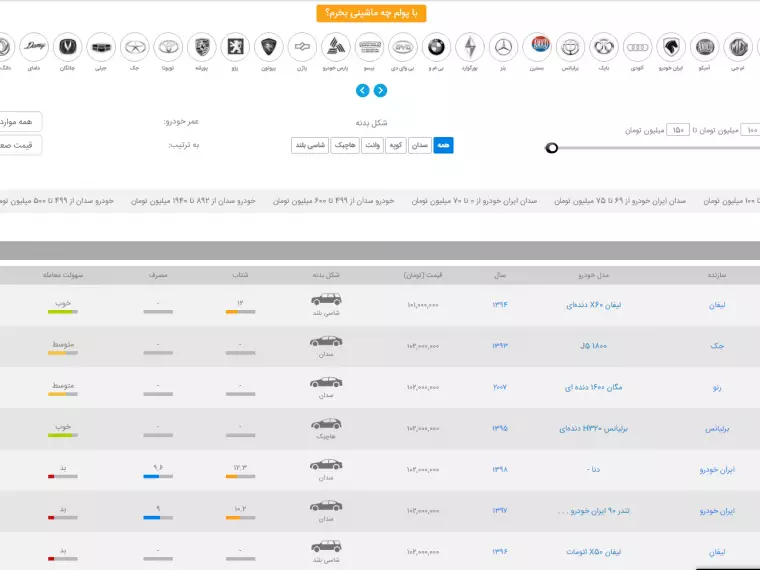Viewport: 760px width, 570px height.
Task: Select the Toyota brand logo
Action: [168, 47]
